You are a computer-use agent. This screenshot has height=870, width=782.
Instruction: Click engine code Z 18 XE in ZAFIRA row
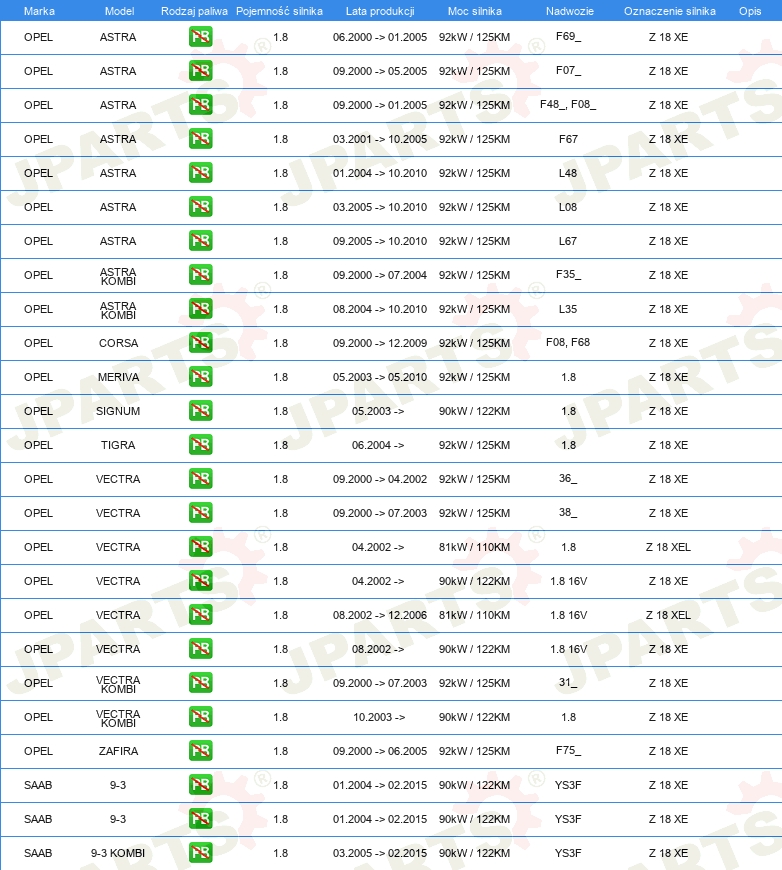point(668,751)
